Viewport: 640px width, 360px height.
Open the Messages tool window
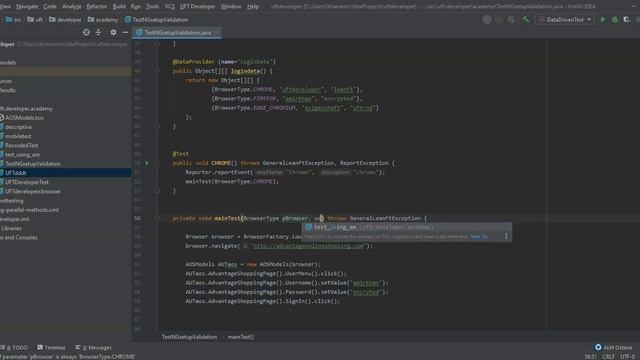[93, 348]
